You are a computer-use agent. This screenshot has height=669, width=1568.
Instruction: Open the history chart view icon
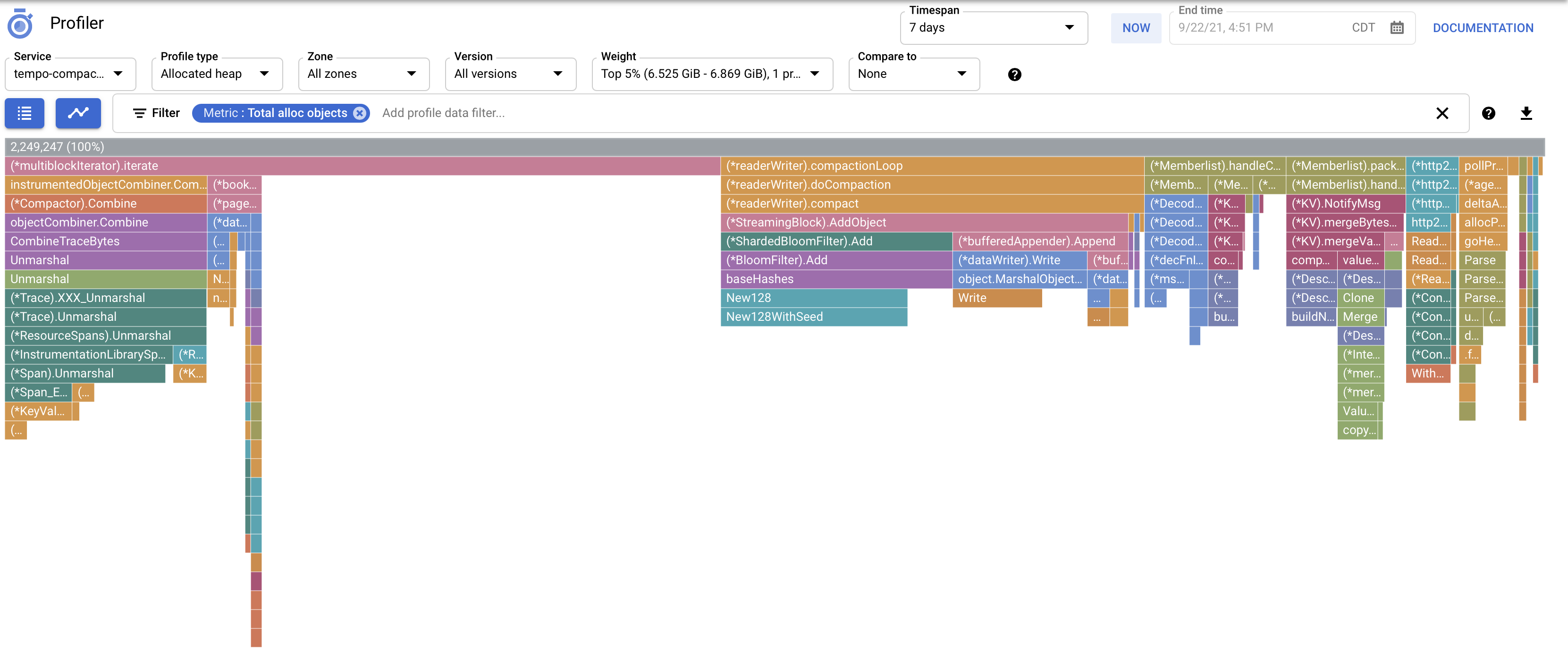click(78, 113)
